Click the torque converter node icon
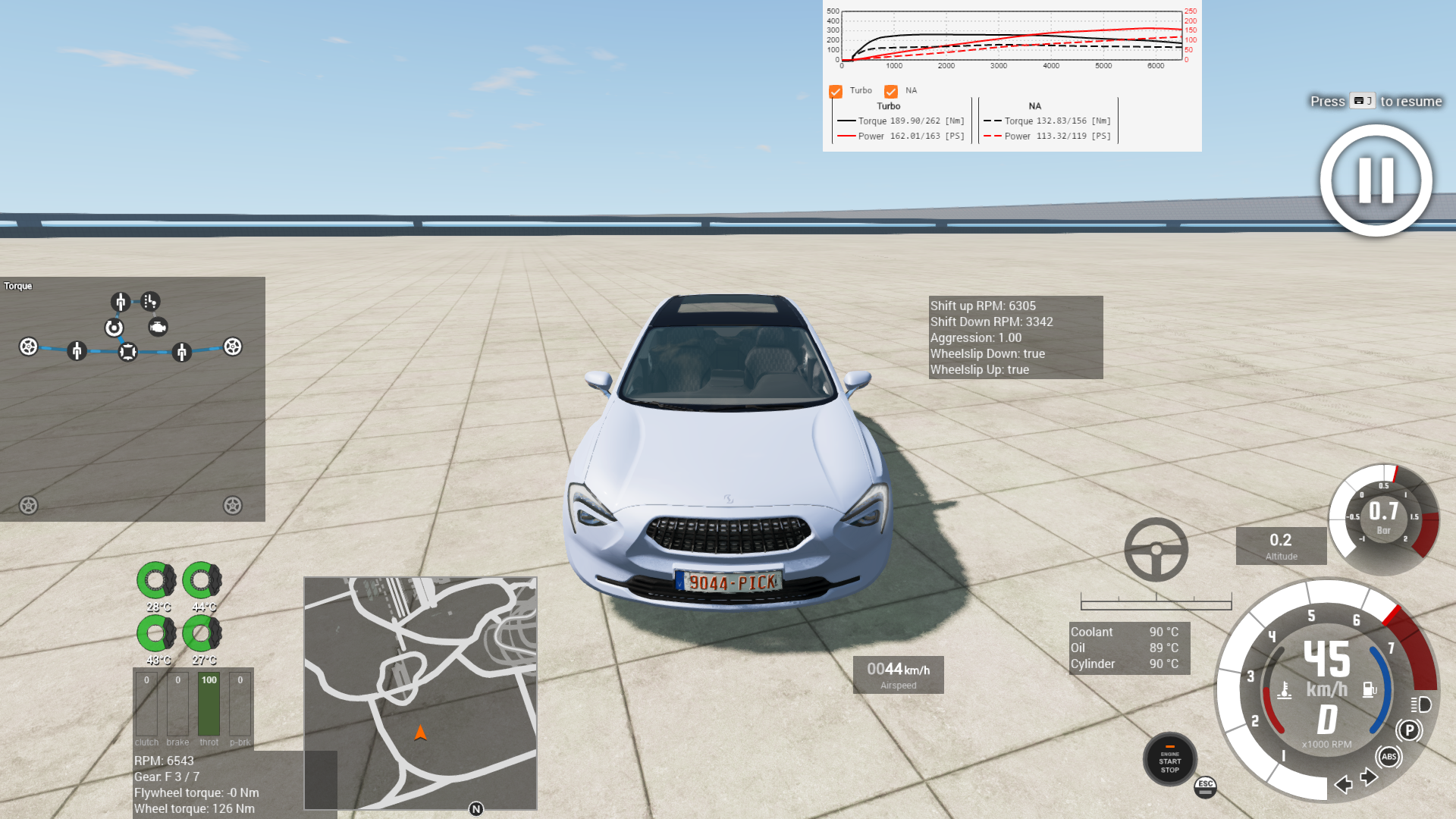 pyautogui.click(x=114, y=328)
